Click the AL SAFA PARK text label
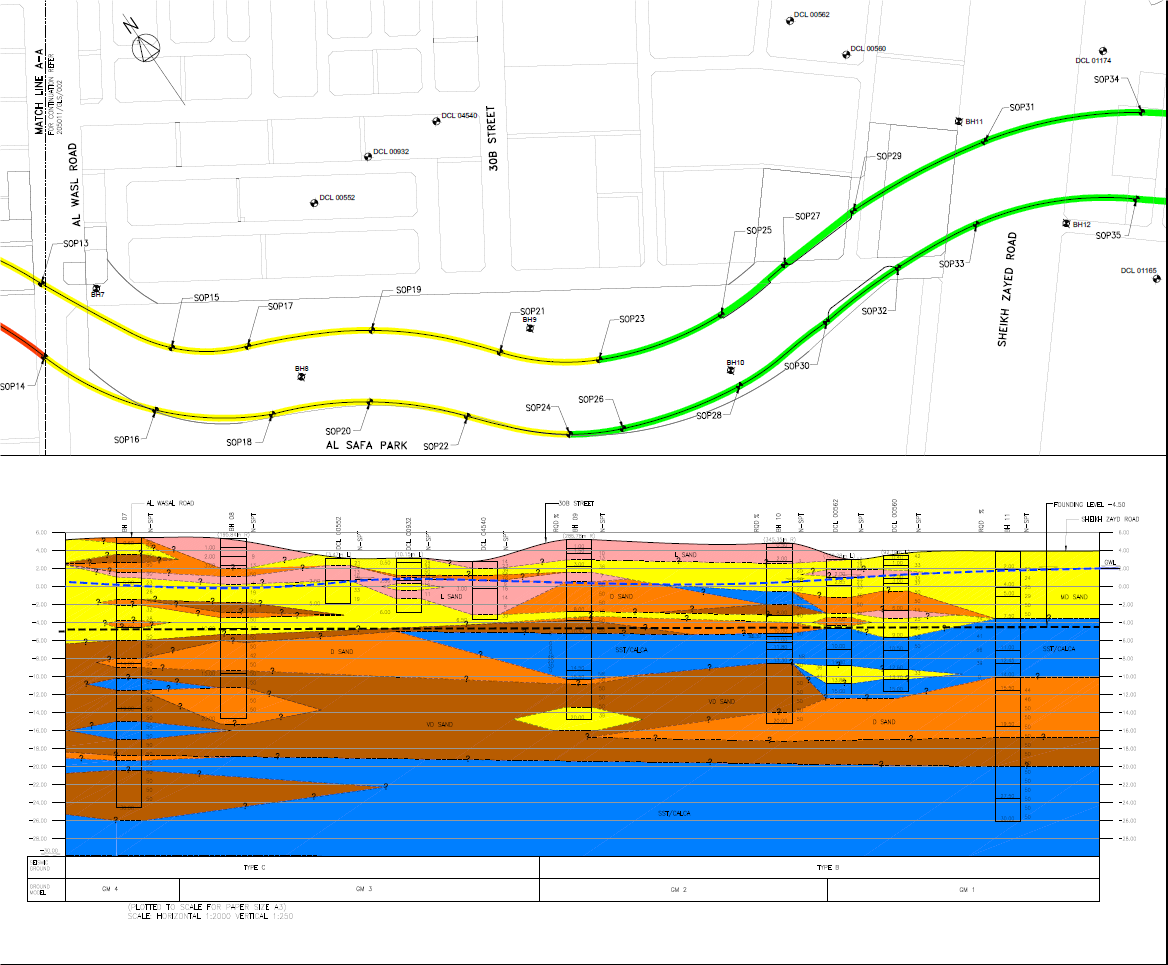Screen dimensions: 1168x965 [x=365, y=446]
